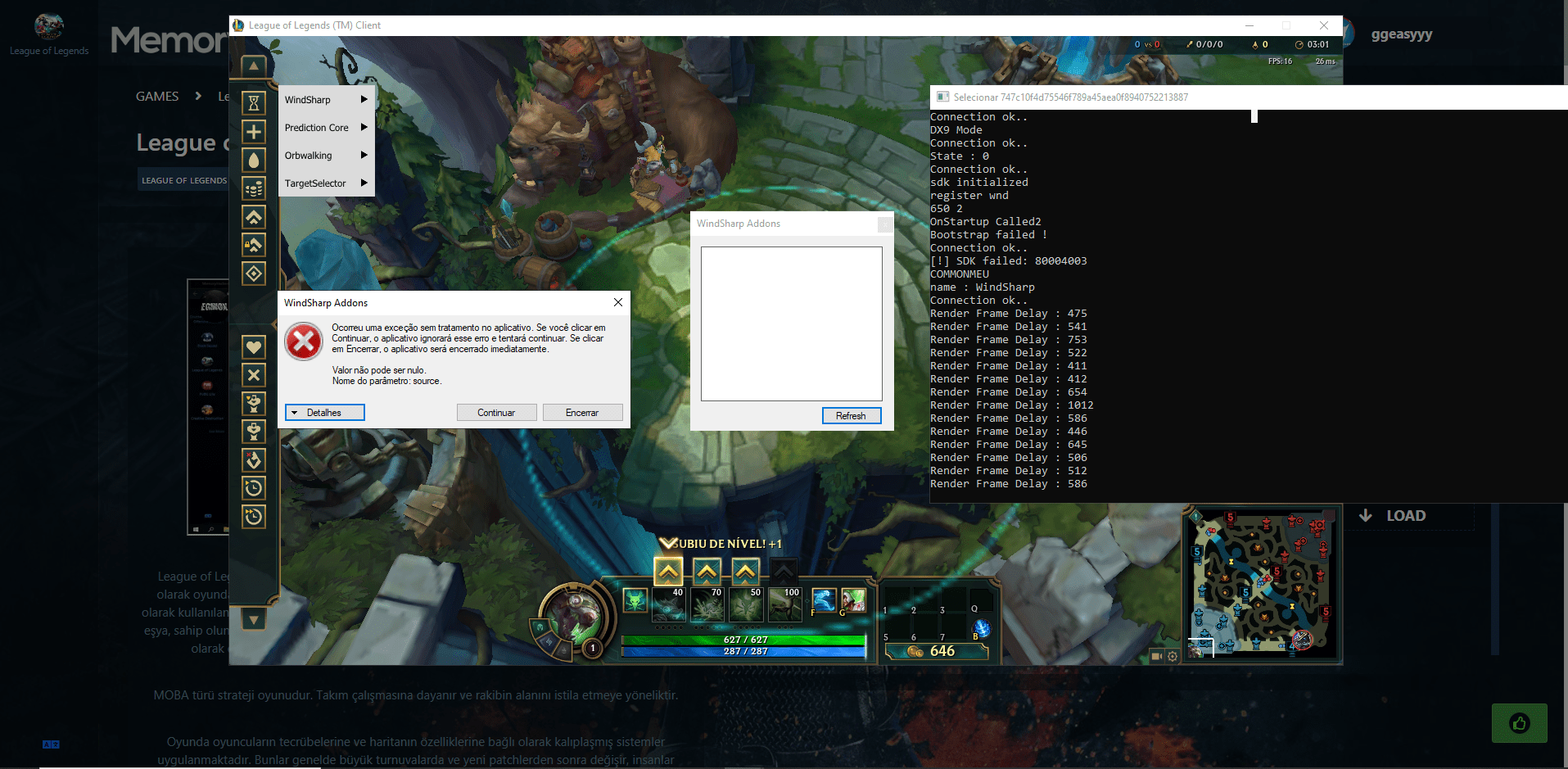Click the console window title bar

coord(1249,97)
